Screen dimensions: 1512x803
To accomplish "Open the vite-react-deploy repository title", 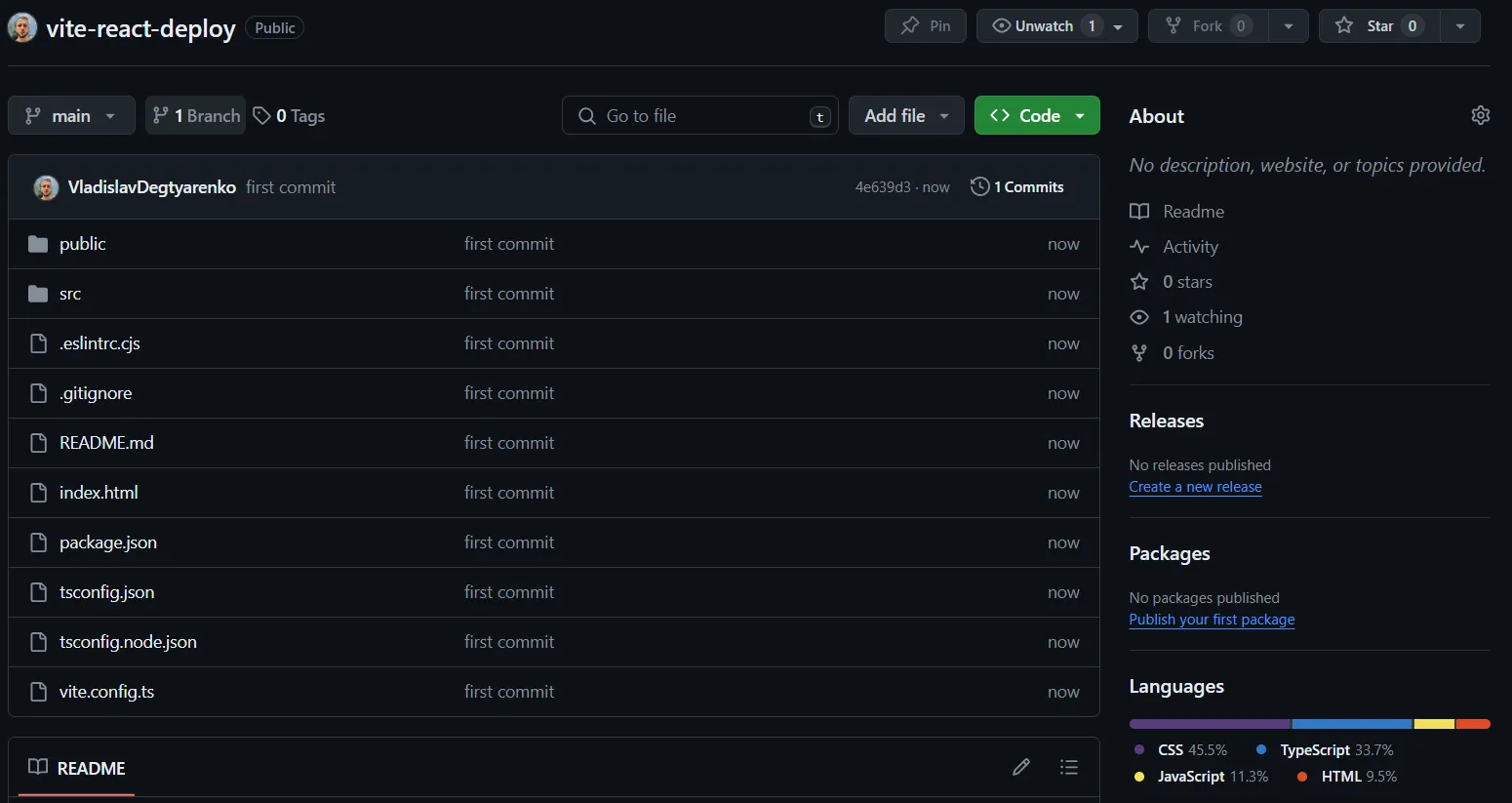I will pyautogui.click(x=140, y=28).
